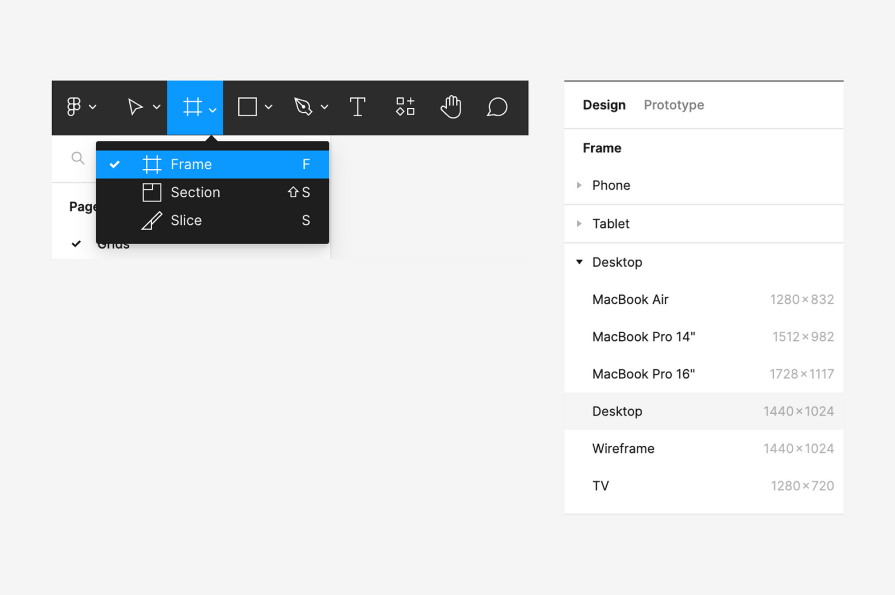Select the Rectangle shape tool
The image size is (895, 595).
coord(248,106)
